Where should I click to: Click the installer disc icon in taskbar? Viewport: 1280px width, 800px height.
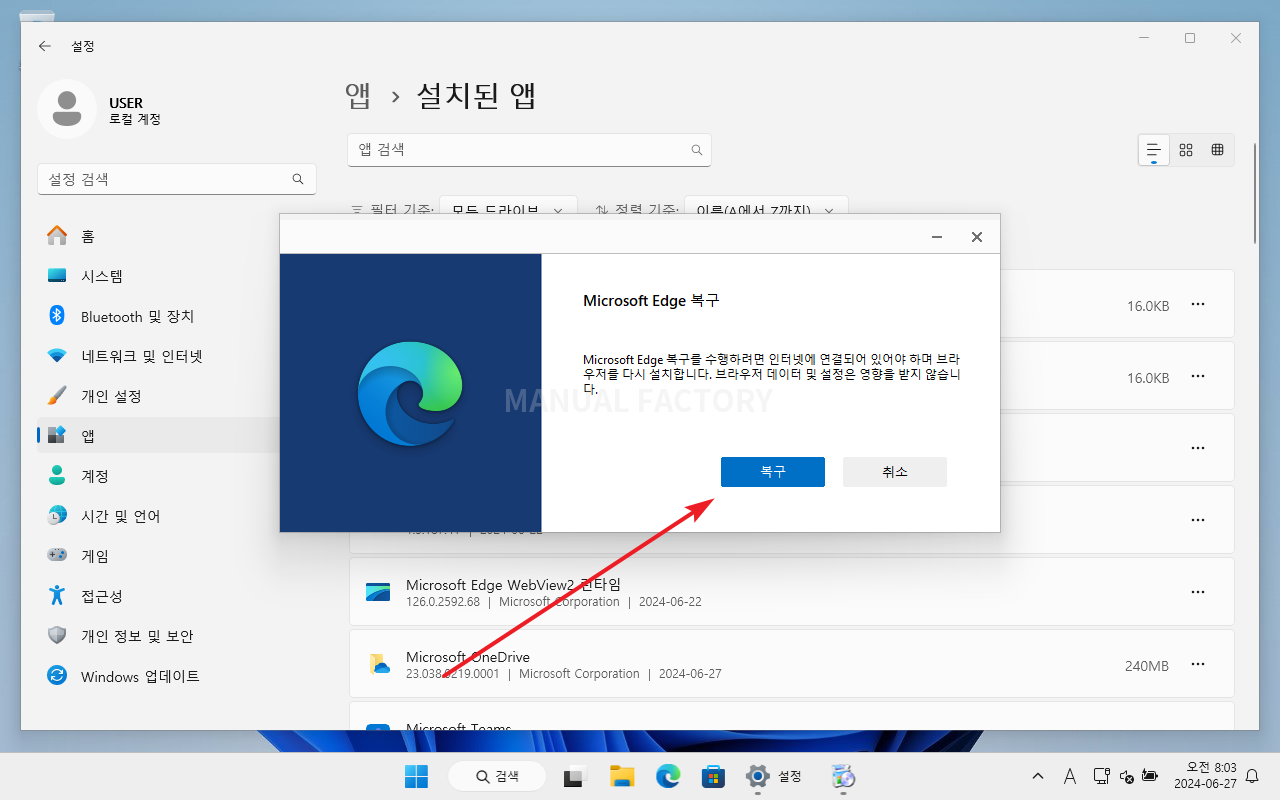pyautogui.click(x=843, y=776)
